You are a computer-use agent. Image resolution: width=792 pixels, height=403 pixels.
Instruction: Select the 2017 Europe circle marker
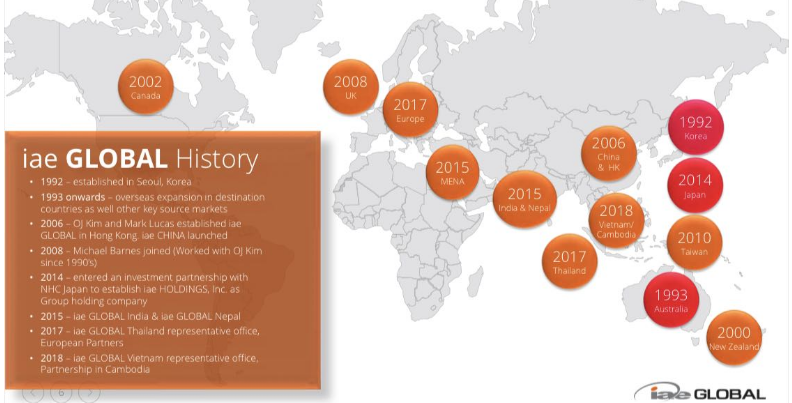point(410,110)
